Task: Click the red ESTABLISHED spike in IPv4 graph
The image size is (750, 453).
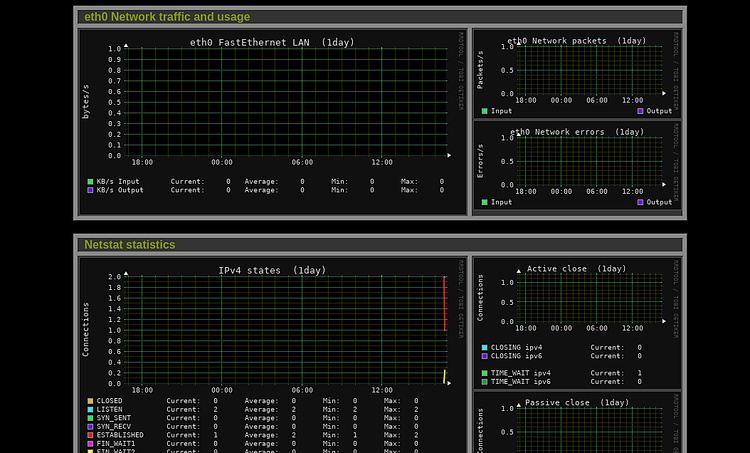Action: click(445, 303)
